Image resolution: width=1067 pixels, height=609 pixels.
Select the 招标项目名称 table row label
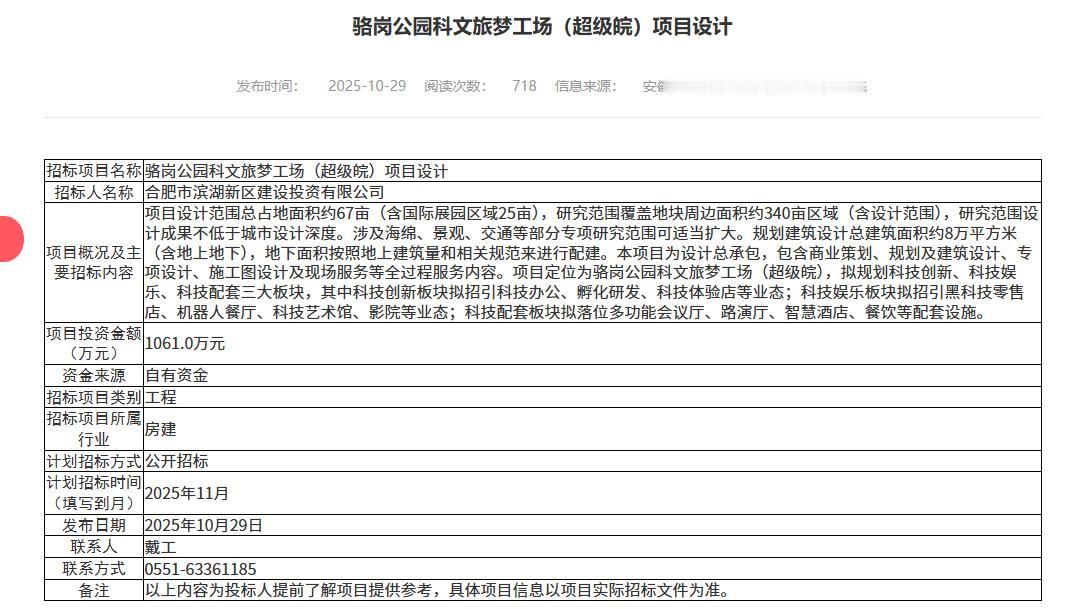(91, 168)
